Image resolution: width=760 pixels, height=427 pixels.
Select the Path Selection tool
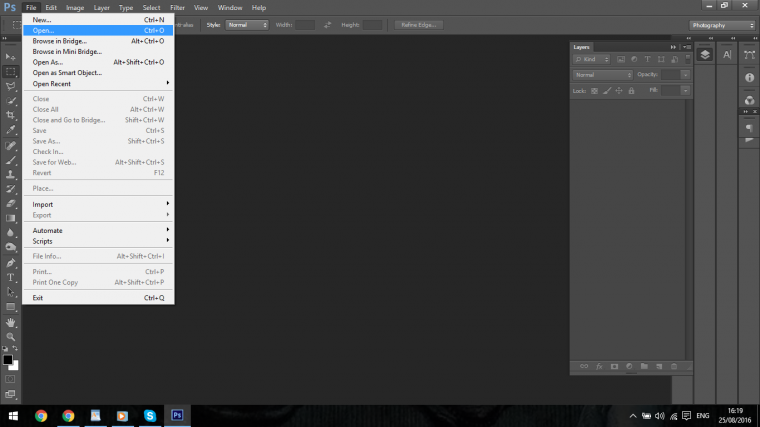pos(10,292)
